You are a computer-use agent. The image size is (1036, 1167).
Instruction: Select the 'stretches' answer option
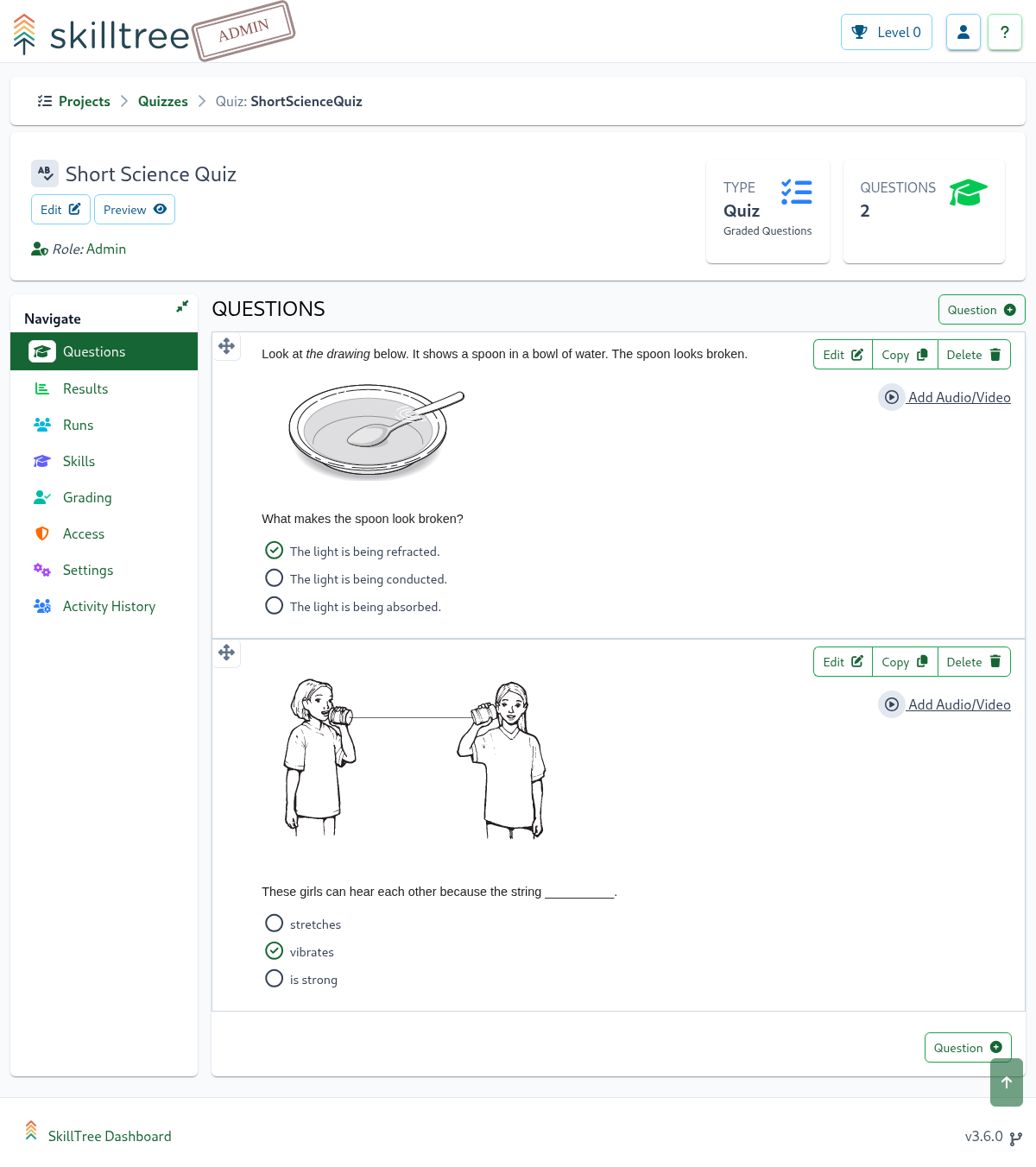coord(275,924)
